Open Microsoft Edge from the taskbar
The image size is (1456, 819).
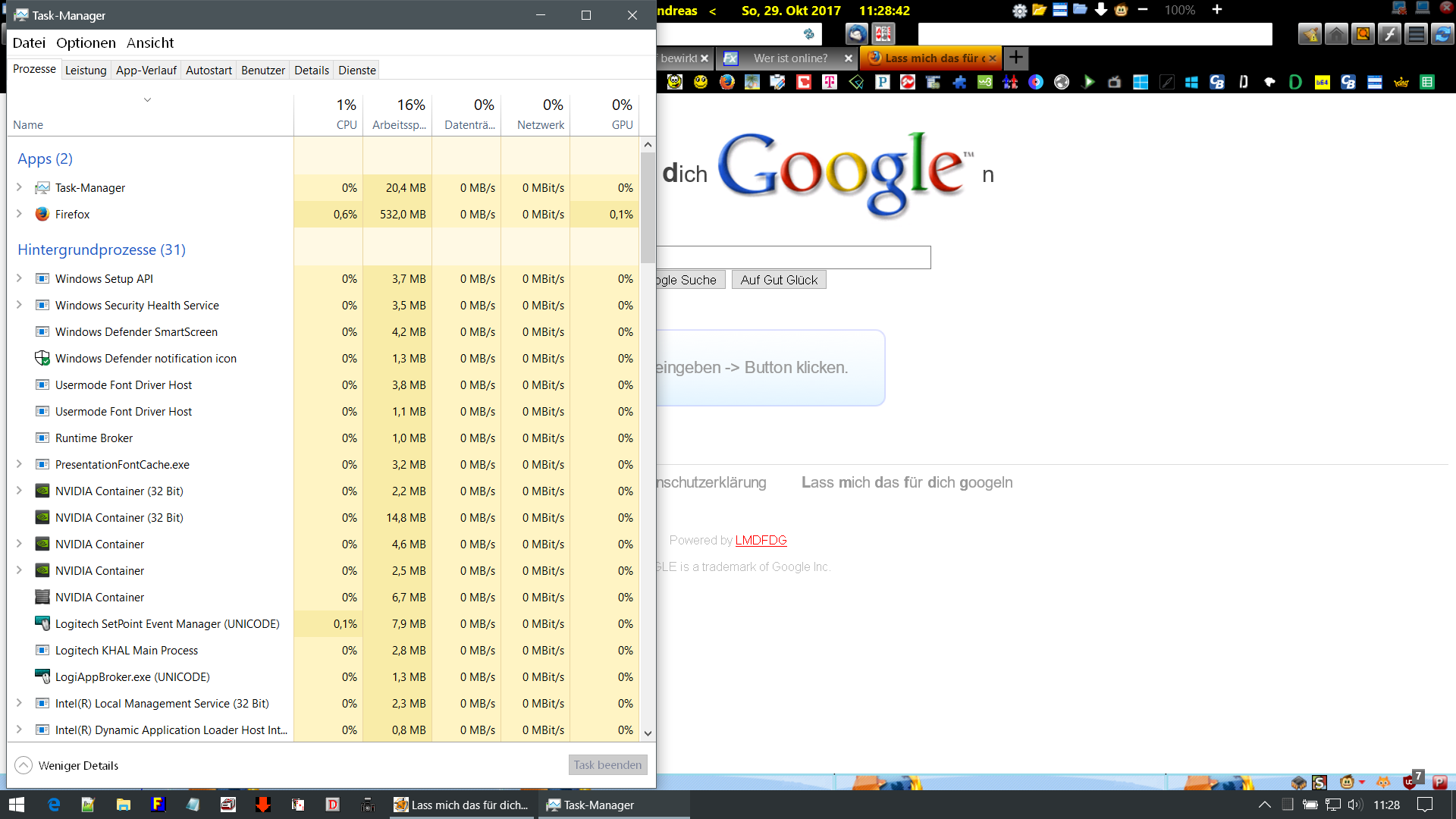pos(54,805)
